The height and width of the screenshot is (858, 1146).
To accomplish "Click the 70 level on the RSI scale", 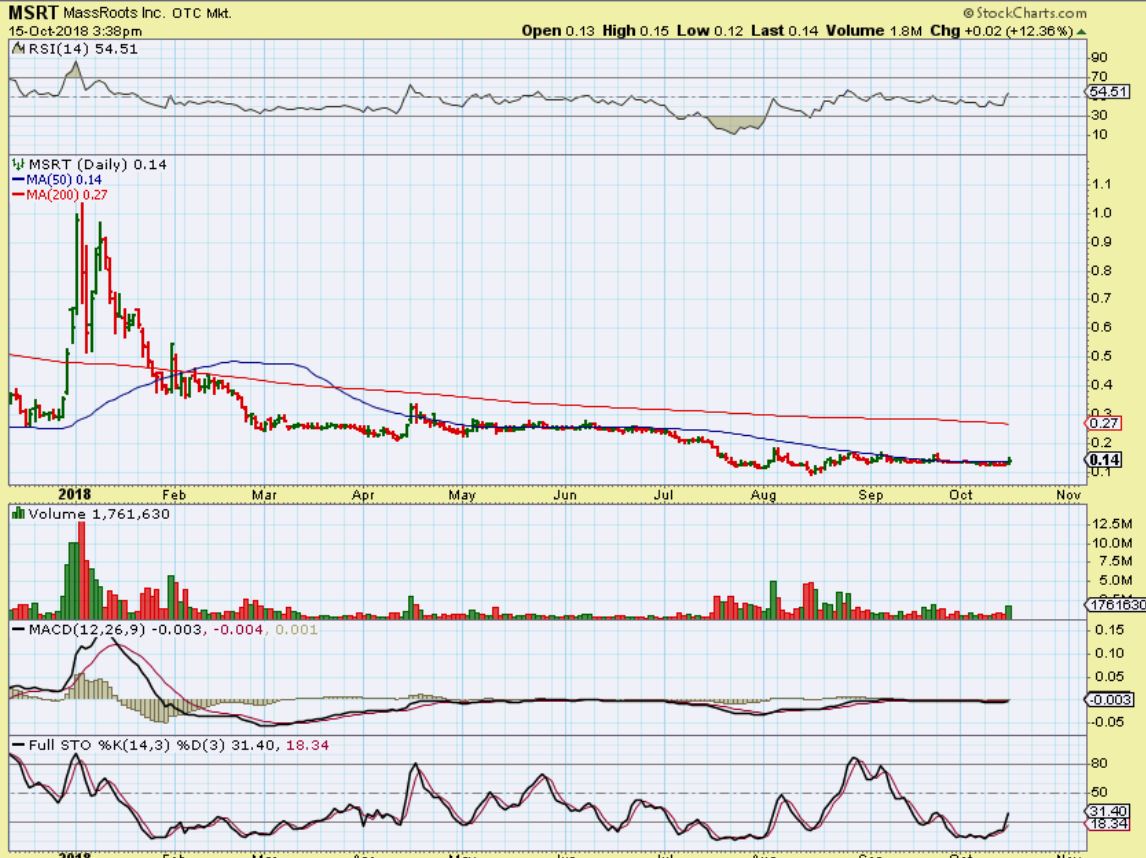I will (x=1099, y=77).
